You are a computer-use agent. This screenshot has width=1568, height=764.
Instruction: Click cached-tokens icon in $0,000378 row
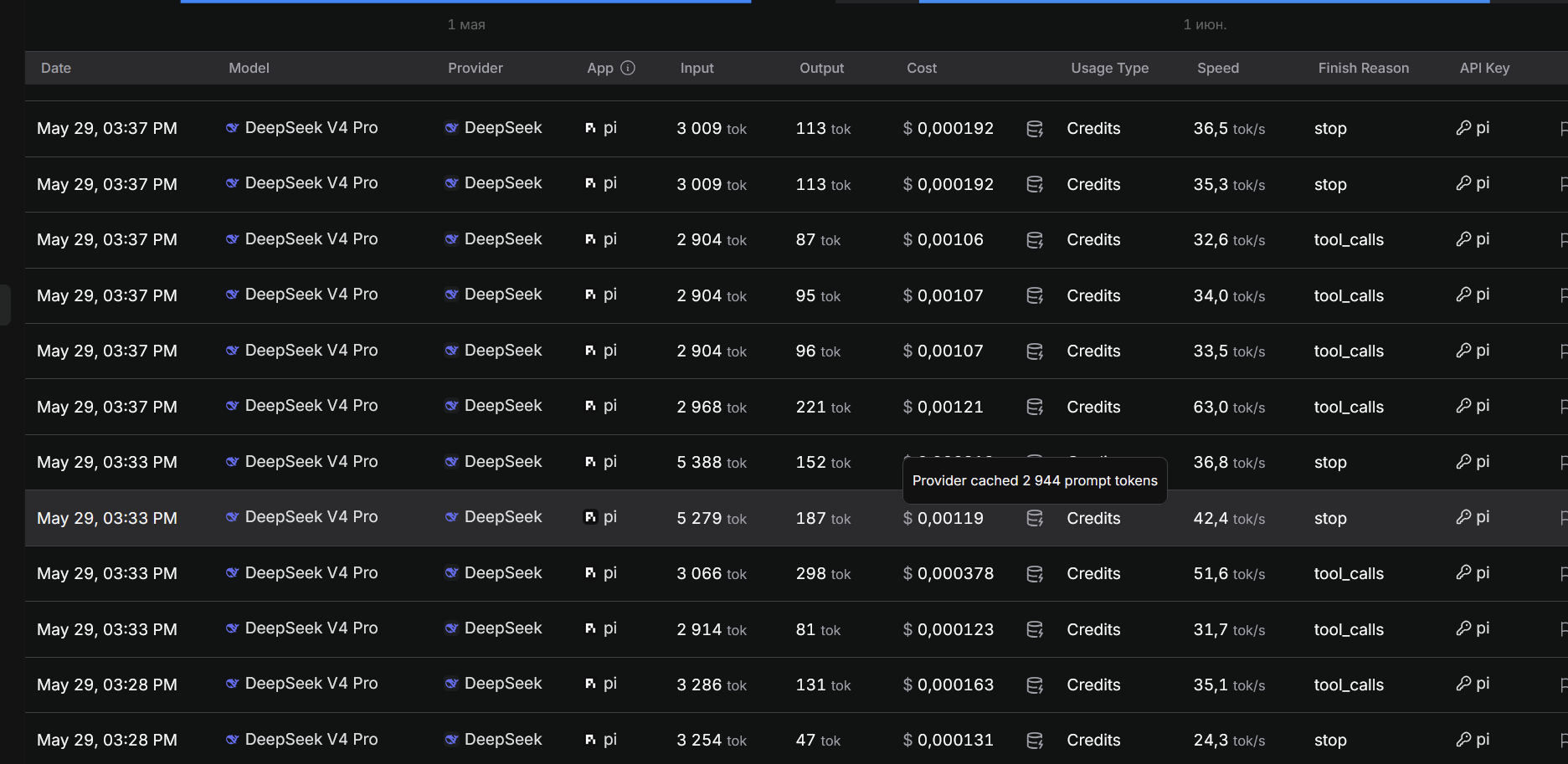point(1035,574)
